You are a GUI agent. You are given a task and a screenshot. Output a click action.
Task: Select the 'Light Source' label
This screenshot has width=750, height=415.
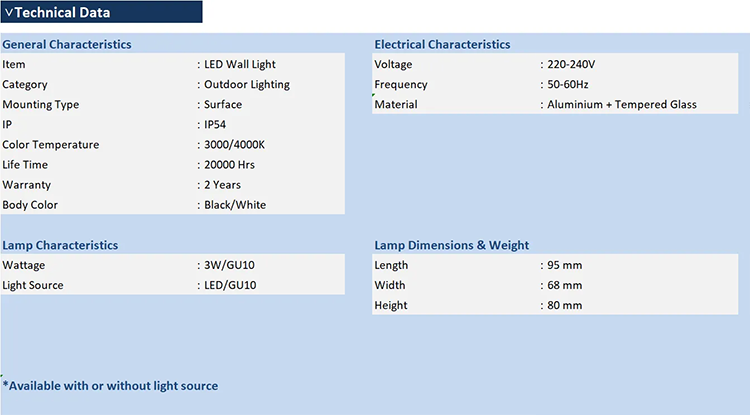coord(33,285)
